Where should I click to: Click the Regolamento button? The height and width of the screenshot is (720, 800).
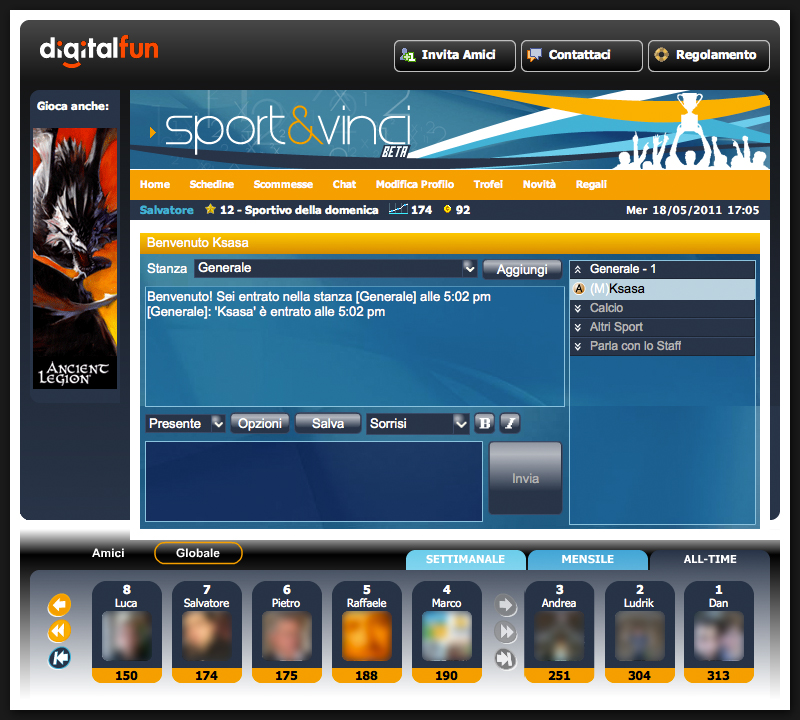[x=709, y=56]
